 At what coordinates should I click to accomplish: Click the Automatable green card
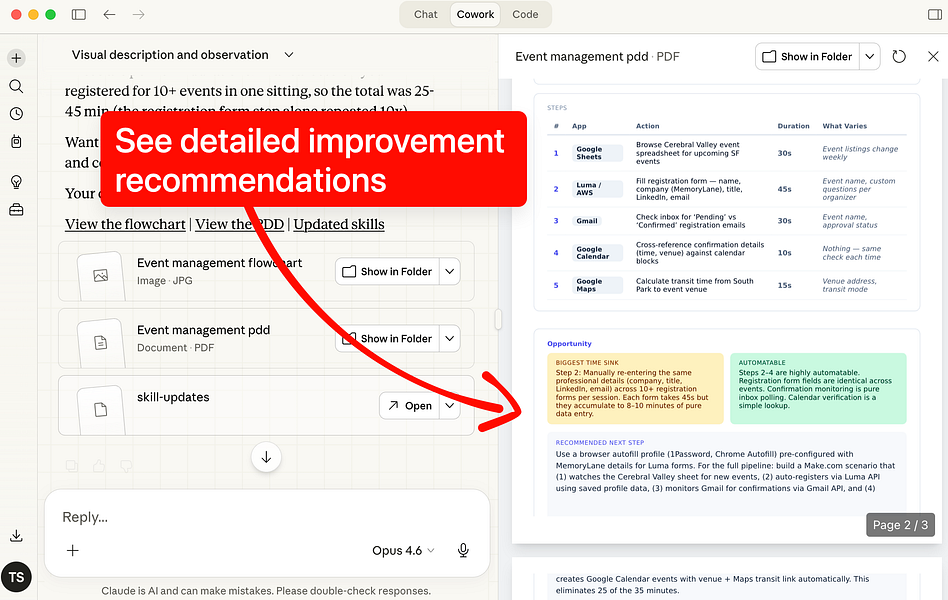point(818,388)
